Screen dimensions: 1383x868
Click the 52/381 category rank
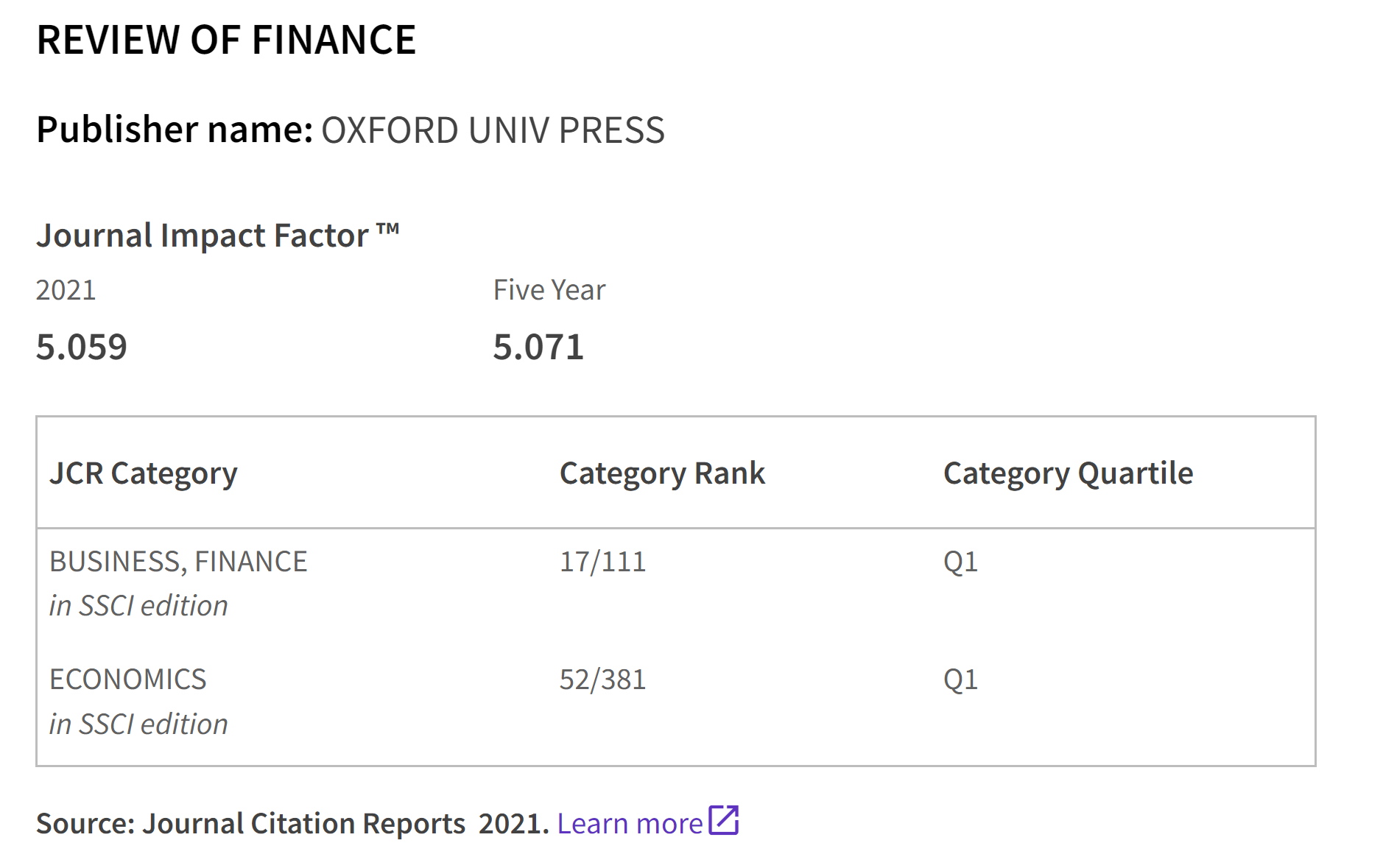[602, 680]
